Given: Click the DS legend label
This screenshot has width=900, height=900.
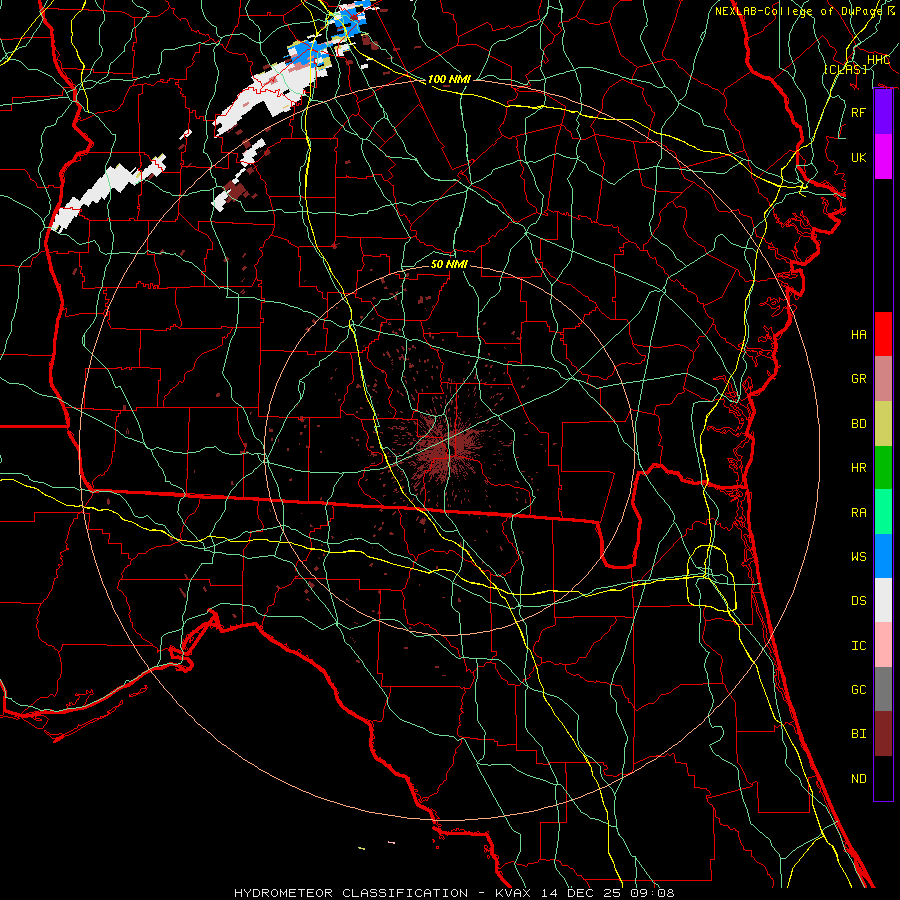Looking at the screenshot, I should (859, 601).
